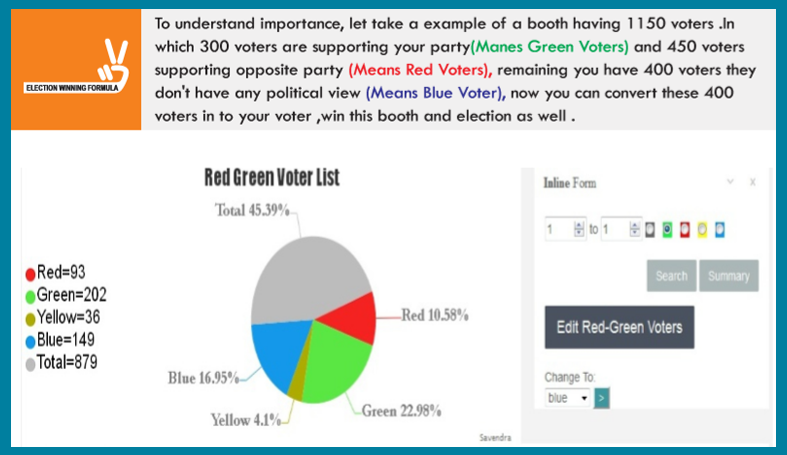Close the Inline Form panel
This screenshot has height=455, width=787.
pos(752,182)
